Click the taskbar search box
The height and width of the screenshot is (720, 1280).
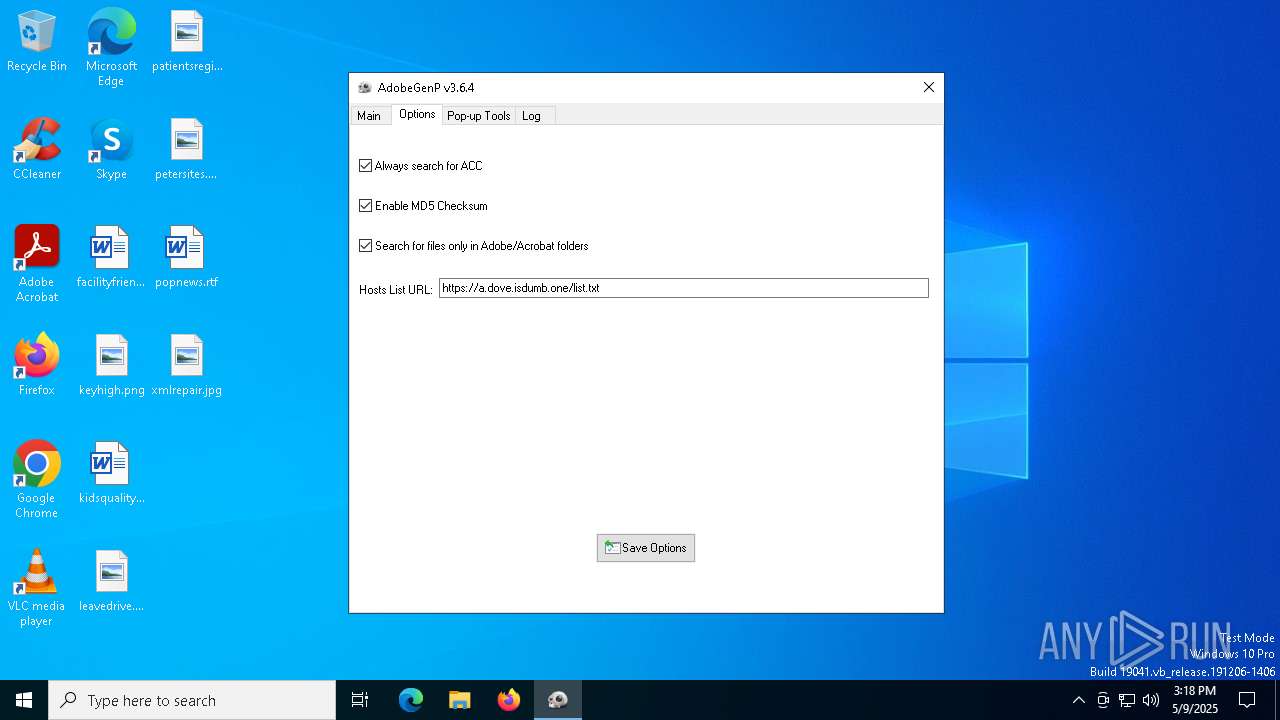click(x=192, y=700)
